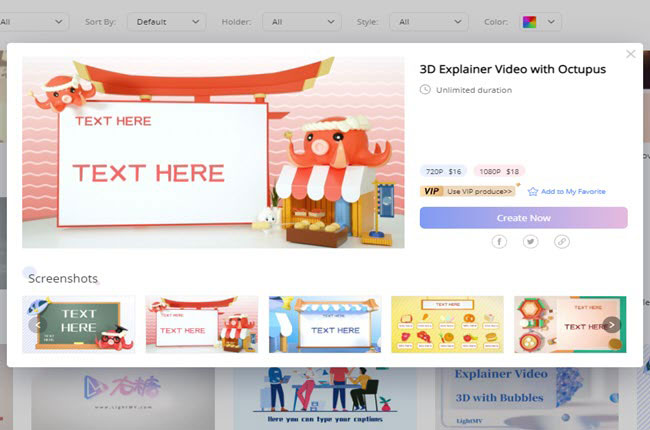The height and width of the screenshot is (430, 650).
Task: Click Add to My Favorite link
Action: [573, 192]
